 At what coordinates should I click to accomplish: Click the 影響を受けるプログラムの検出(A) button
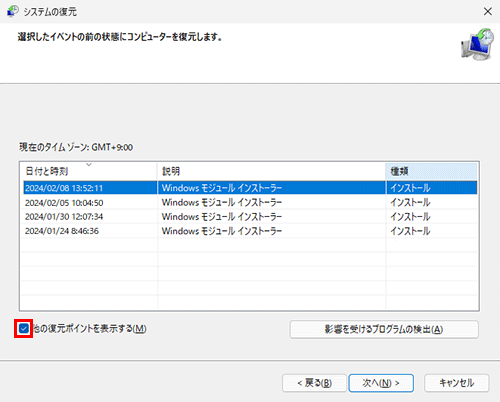click(384, 329)
